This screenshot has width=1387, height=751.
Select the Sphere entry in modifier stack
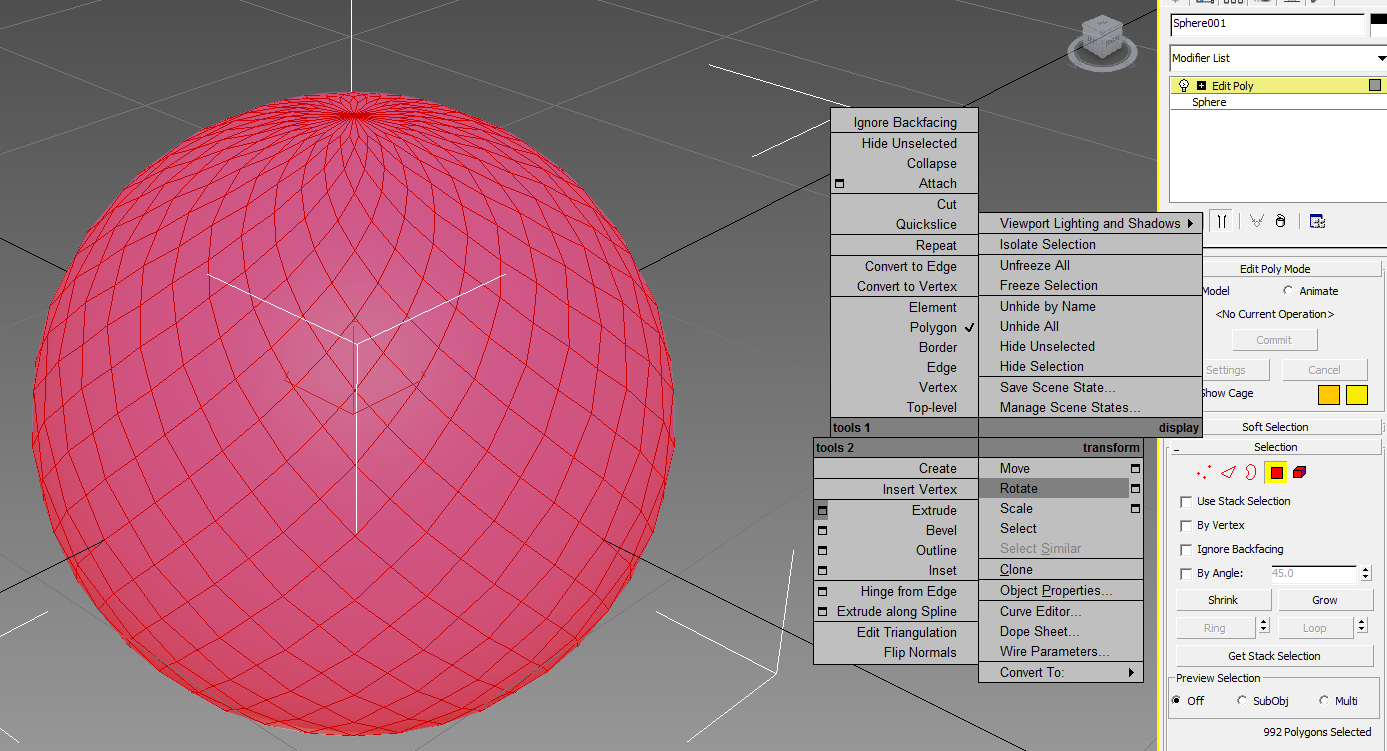(x=1209, y=102)
